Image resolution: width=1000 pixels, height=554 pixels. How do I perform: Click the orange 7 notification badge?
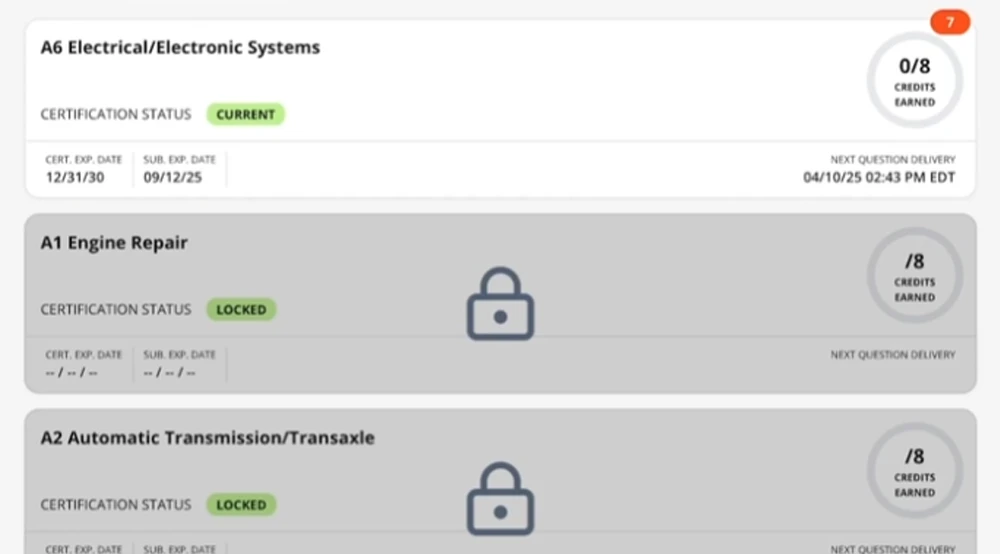[x=950, y=22]
